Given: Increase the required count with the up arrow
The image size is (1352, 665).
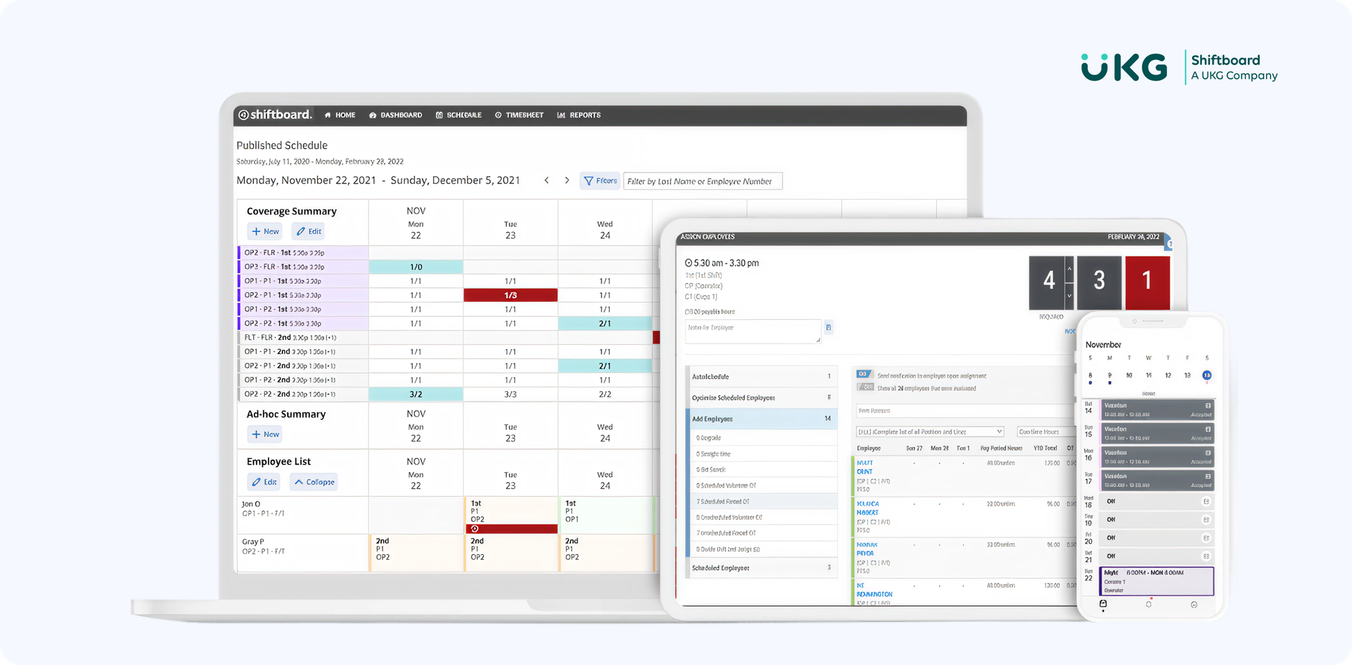Looking at the screenshot, I should (1068, 268).
